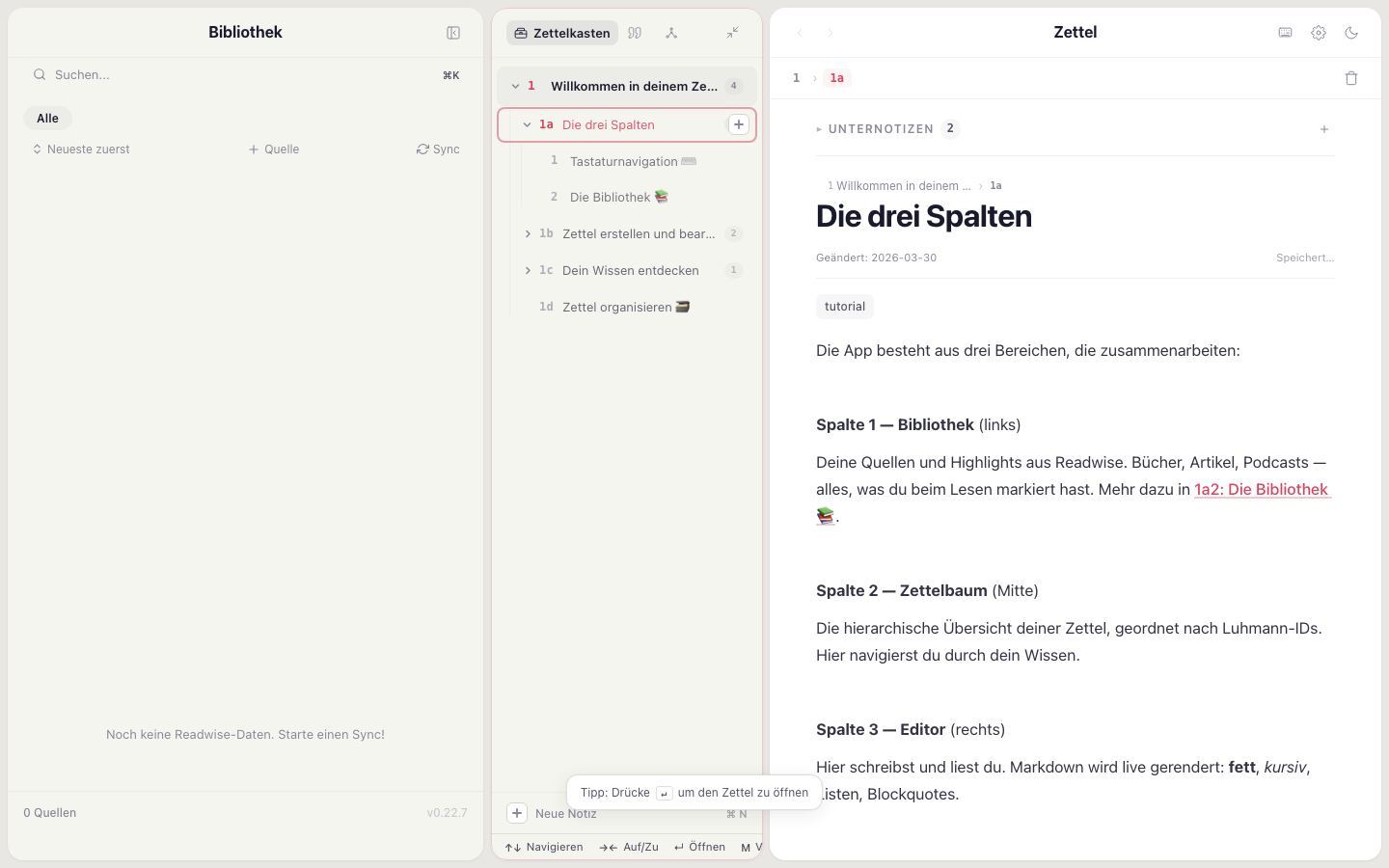
Task: Toggle the 'Alle' filter chip
Action: (47, 117)
